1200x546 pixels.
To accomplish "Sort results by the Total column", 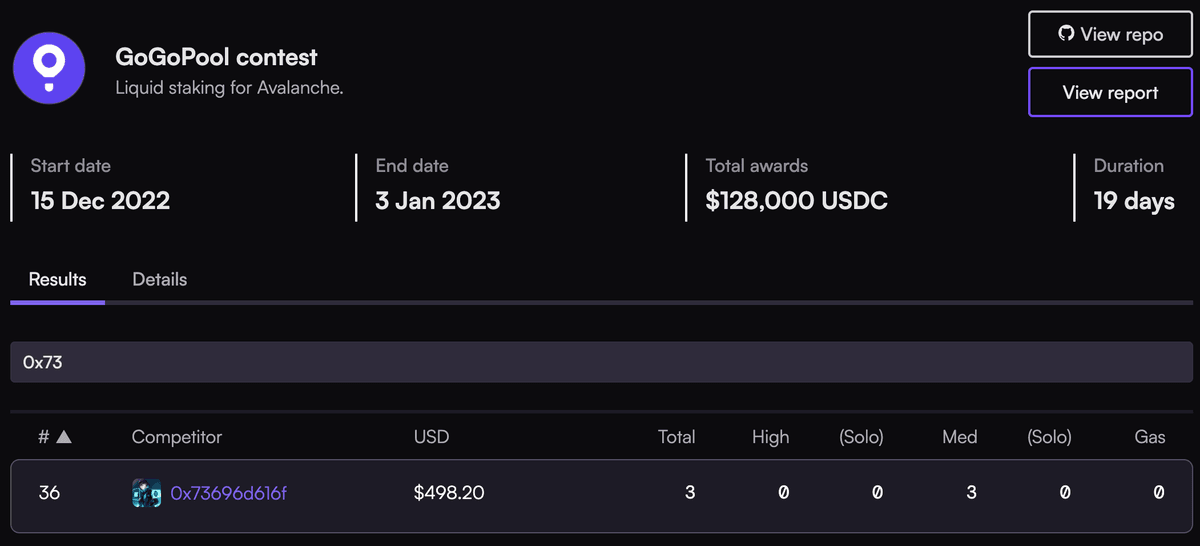I will tap(676, 437).
